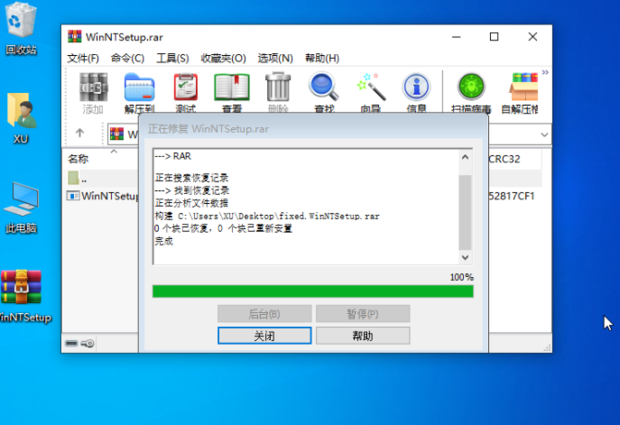620x425 pixels.
Task: Sort by 名称 column header
Action: [x=78, y=159]
